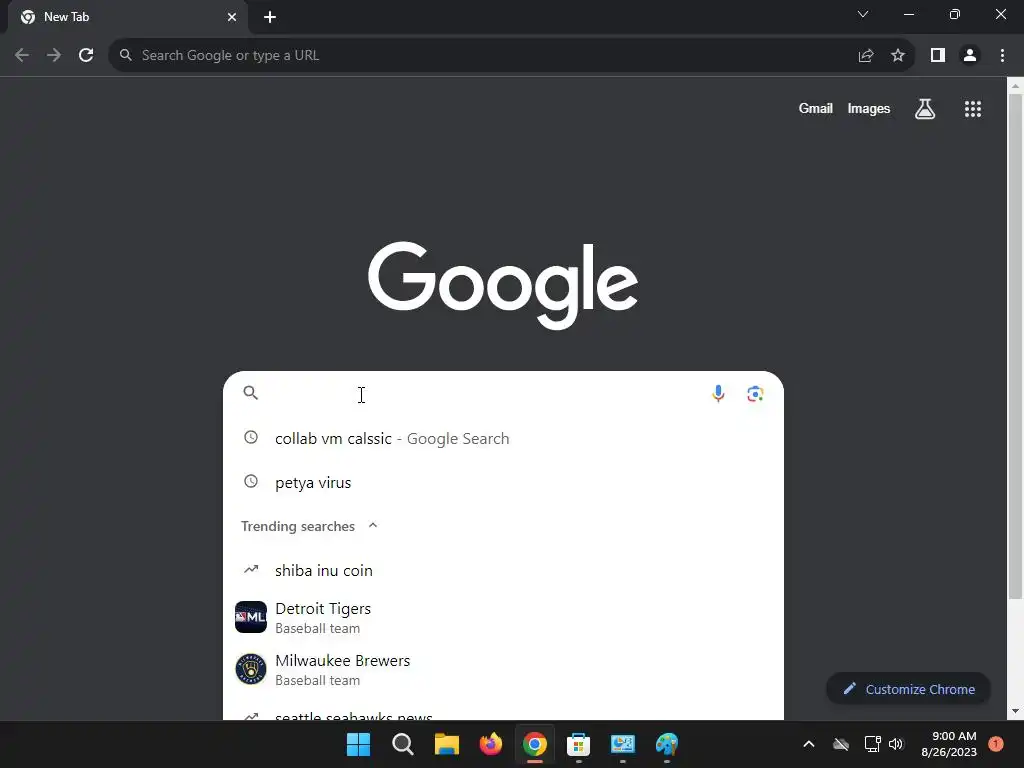This screenshot has height=768, width=1024.
Task: Click the Detroit Tigers MLB logo thumbnail
Action: 251,617
